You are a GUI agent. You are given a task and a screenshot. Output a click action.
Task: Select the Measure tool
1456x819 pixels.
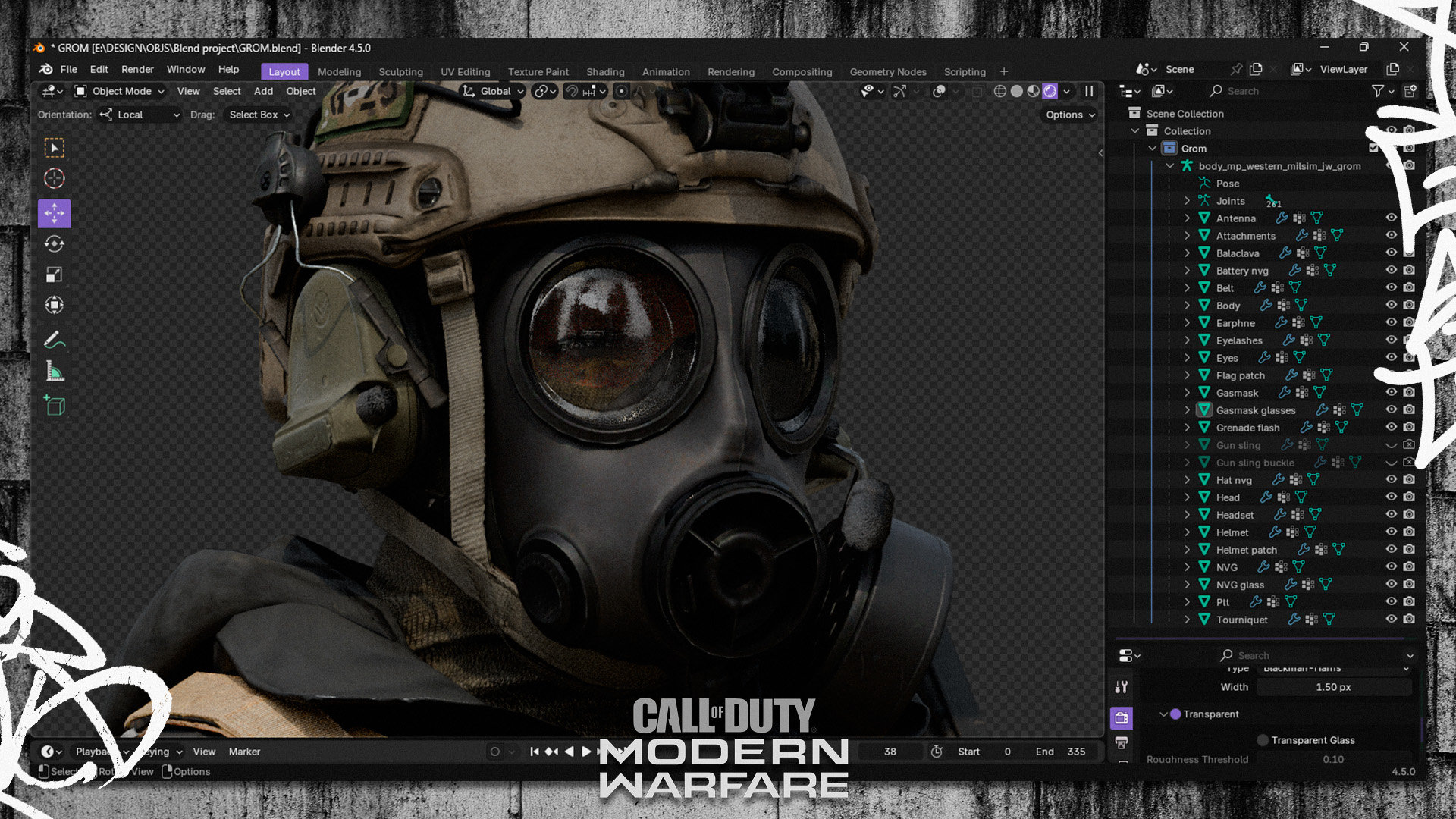(x=54, y=371)
